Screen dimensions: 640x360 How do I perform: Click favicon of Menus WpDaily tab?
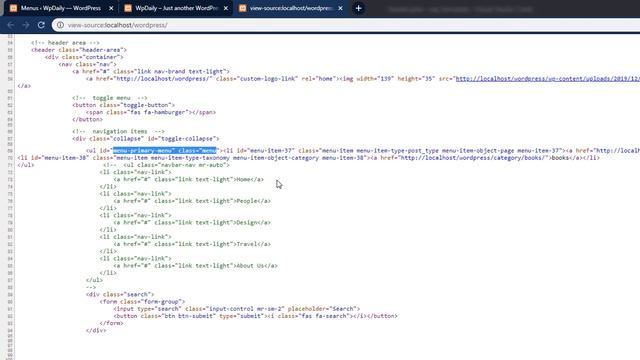pos(13,8)
